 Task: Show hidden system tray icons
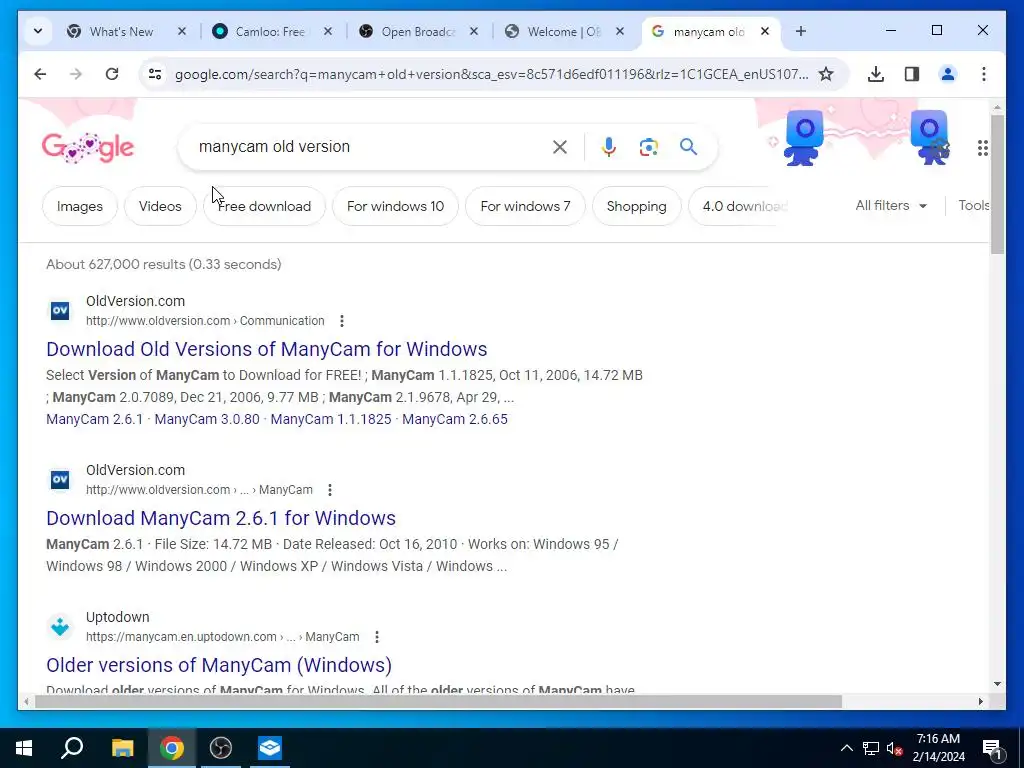(x=846, y=748)
